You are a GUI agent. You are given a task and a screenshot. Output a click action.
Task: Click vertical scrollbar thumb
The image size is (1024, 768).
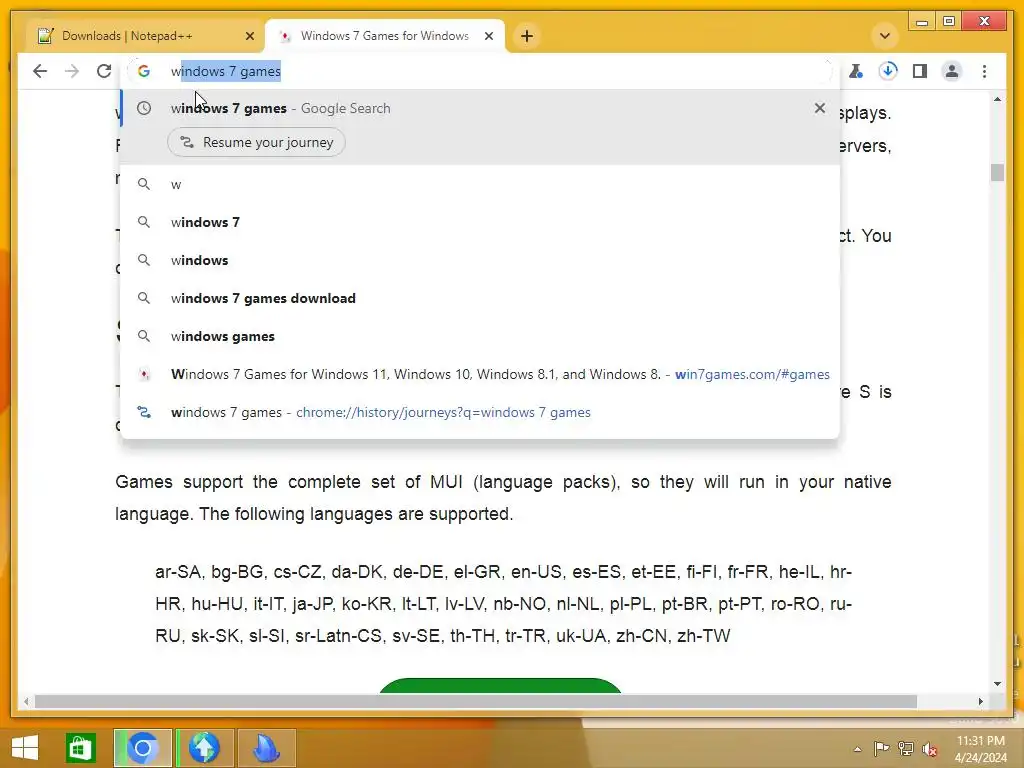[997, 172]
